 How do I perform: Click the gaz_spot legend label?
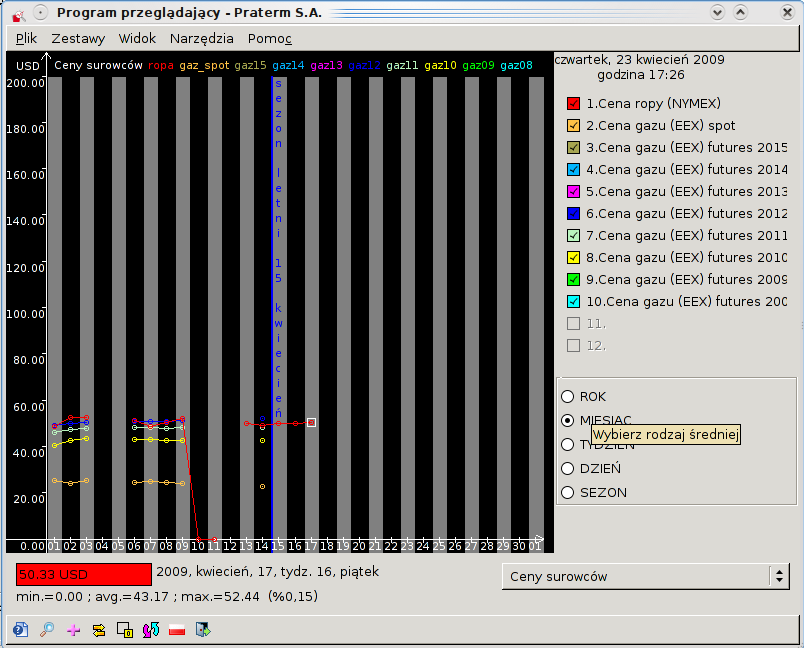pos(204,66)
